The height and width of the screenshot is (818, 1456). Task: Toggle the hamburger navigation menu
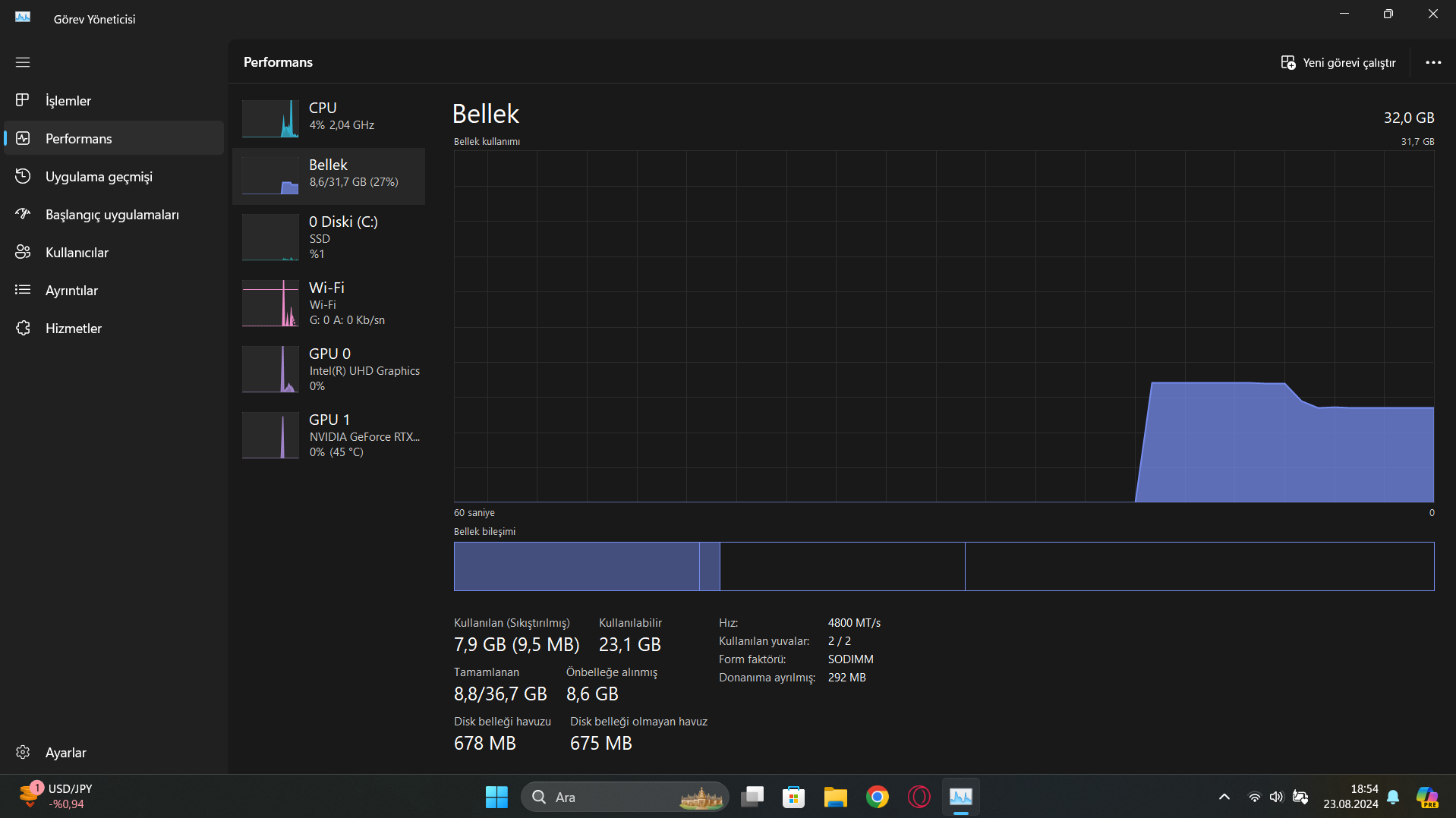tap(23, 62)
